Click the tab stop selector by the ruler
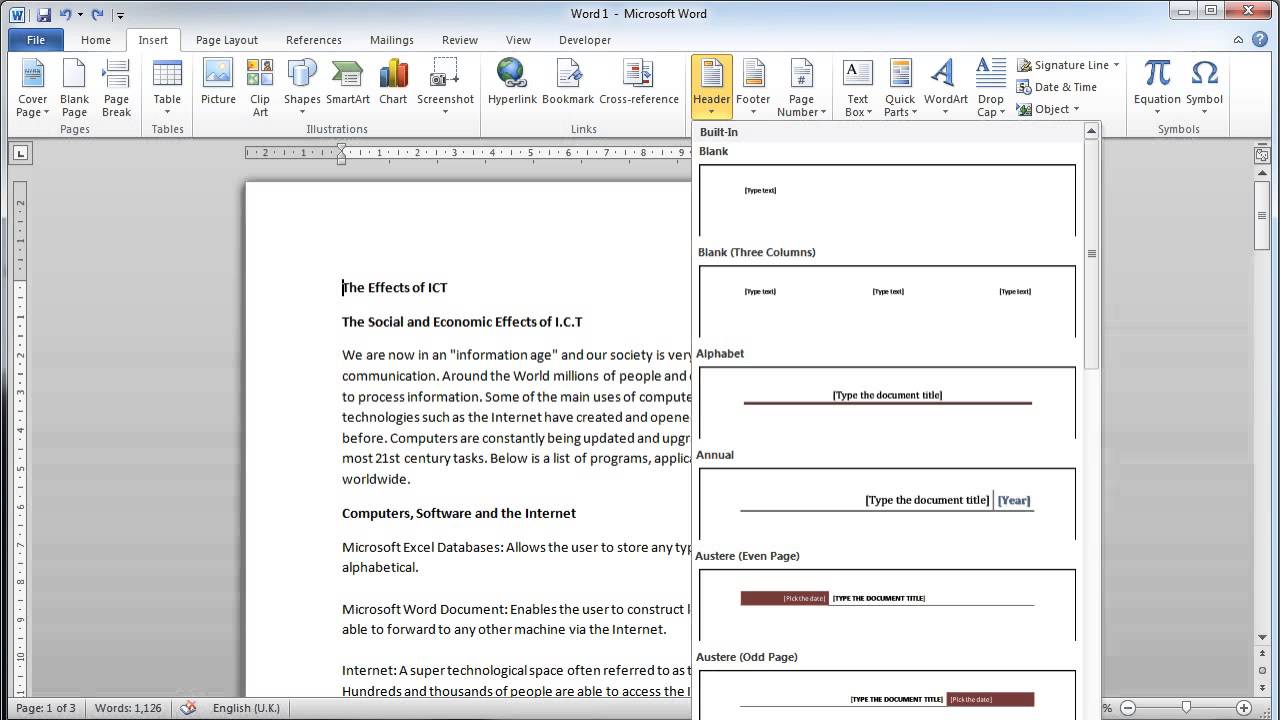The image size is (1280, 720). point(21,153)
